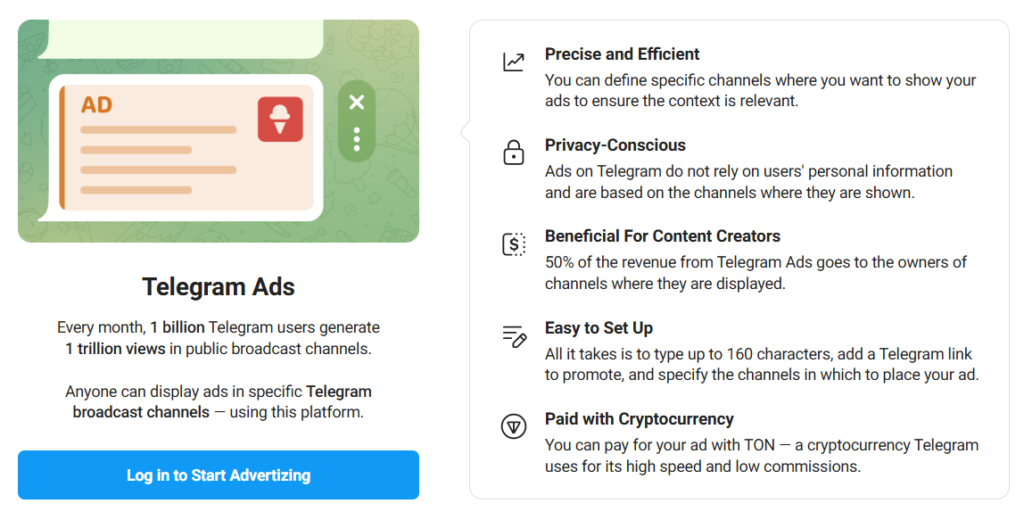The image size is (1024, 520).
Task: Click the padlock icon beside Privacy-Conscious
Action: (513, 152)
